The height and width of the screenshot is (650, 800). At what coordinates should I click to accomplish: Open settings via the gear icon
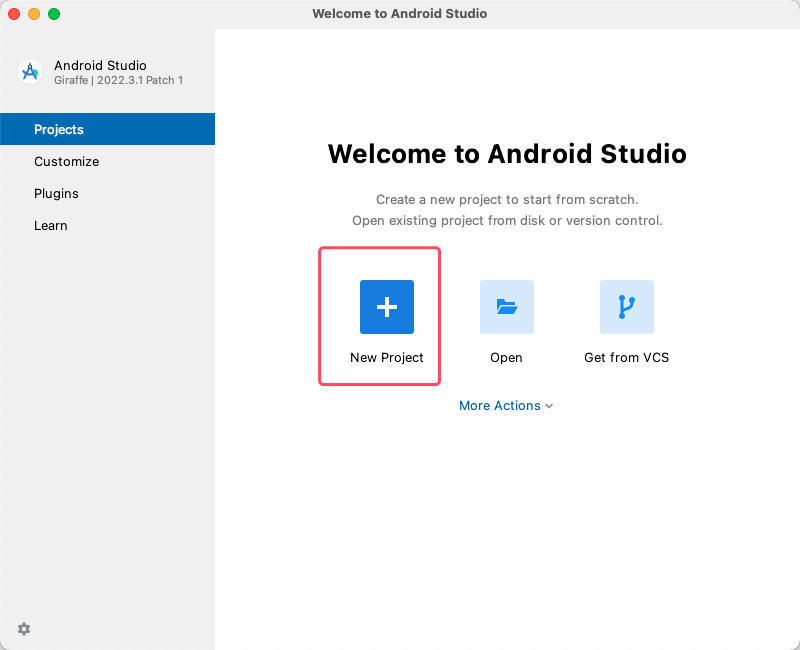pos(24,629)
